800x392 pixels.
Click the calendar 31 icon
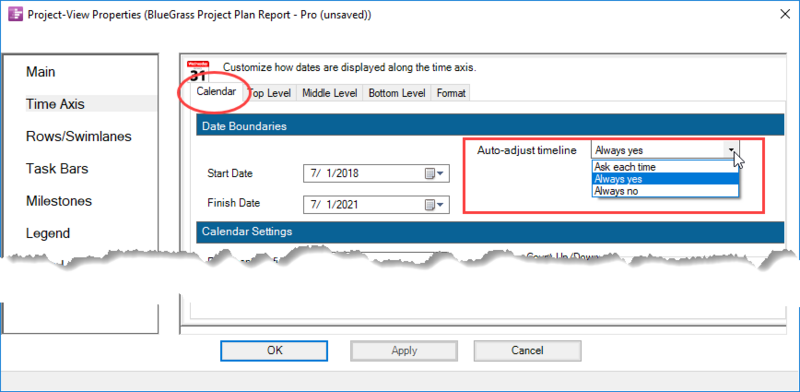point(197,72)
